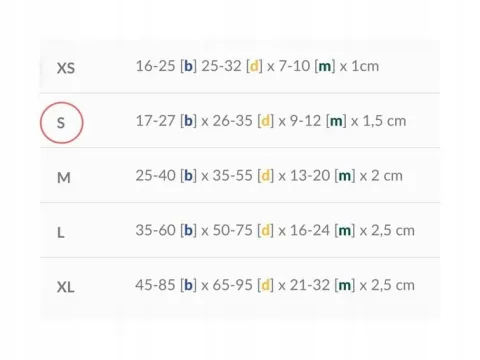
Task: Select the circled S size label
Action: [61, 123]
